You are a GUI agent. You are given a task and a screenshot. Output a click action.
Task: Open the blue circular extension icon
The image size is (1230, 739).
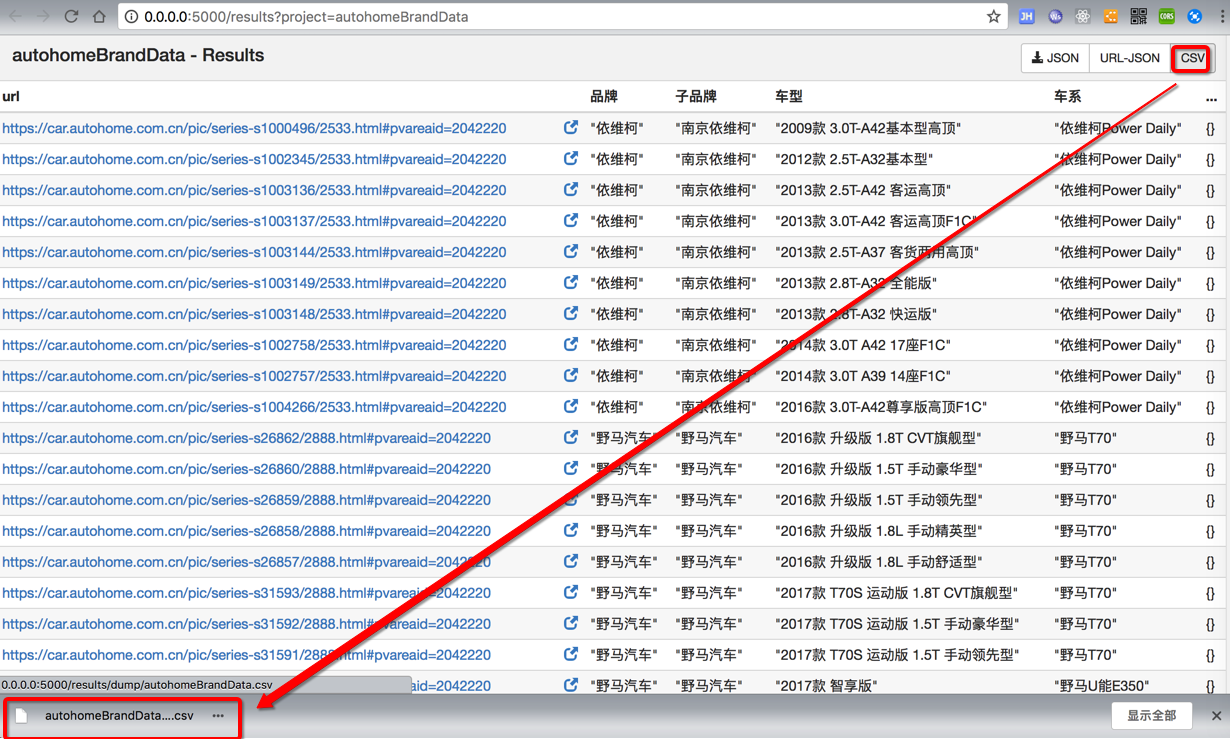click(x=1195, y=16)
